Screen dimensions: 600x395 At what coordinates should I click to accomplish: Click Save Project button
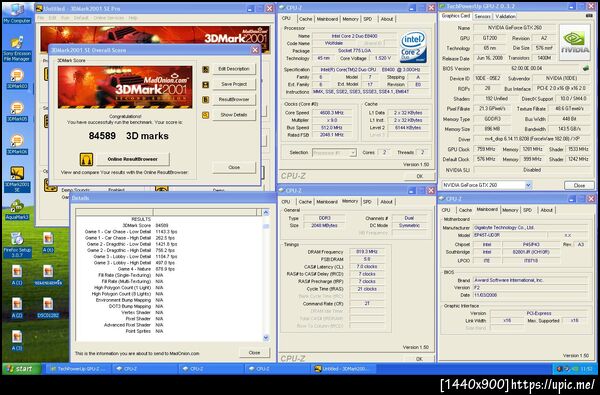pos(234,85)
